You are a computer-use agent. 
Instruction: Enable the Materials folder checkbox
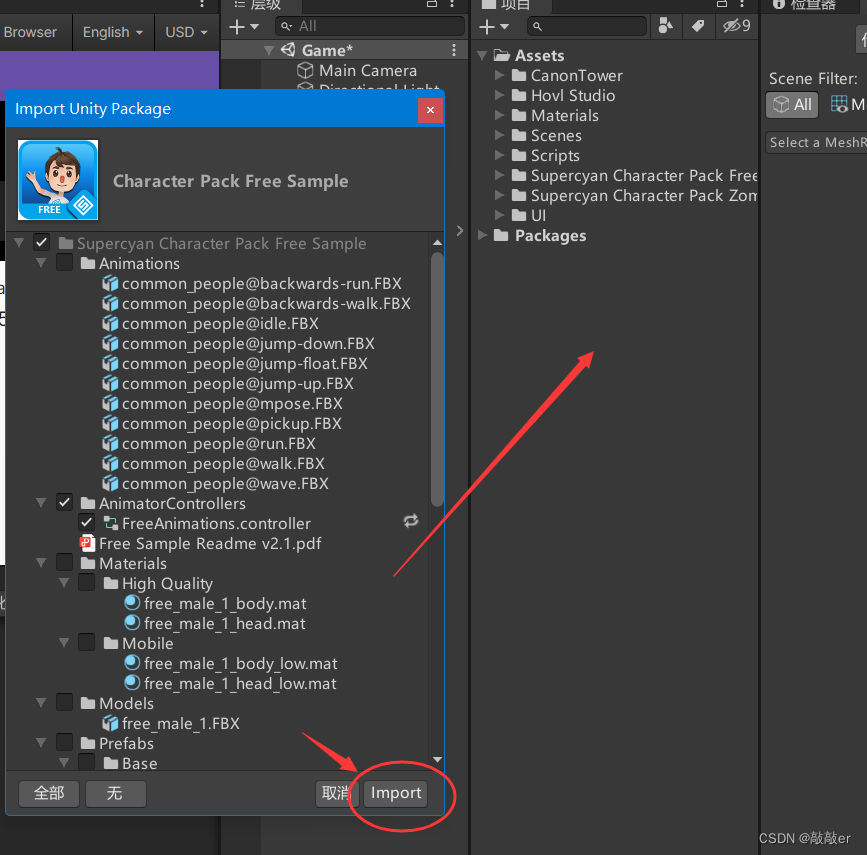pyautogui.click(x=64, y=562)
